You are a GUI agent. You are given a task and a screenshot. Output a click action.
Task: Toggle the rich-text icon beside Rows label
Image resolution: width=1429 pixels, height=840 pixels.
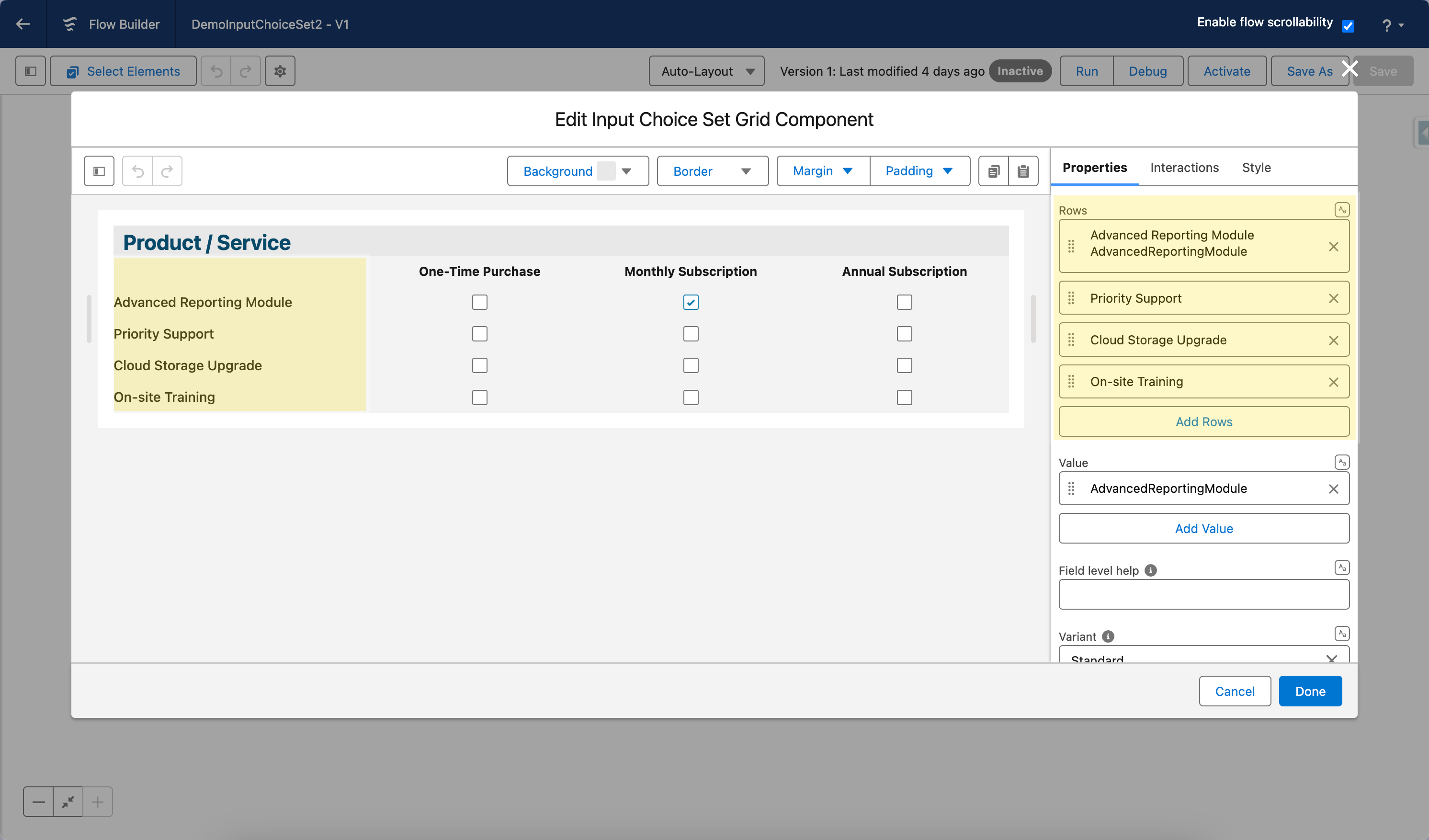pyautogui.click(x=1342, y=210)
